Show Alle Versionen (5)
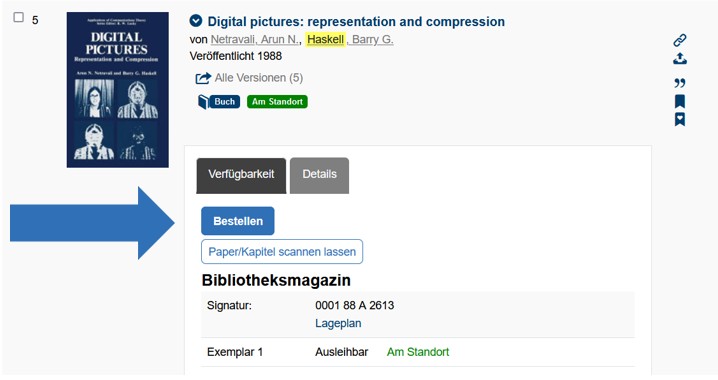718x380 pixels. tap(259, 78)
